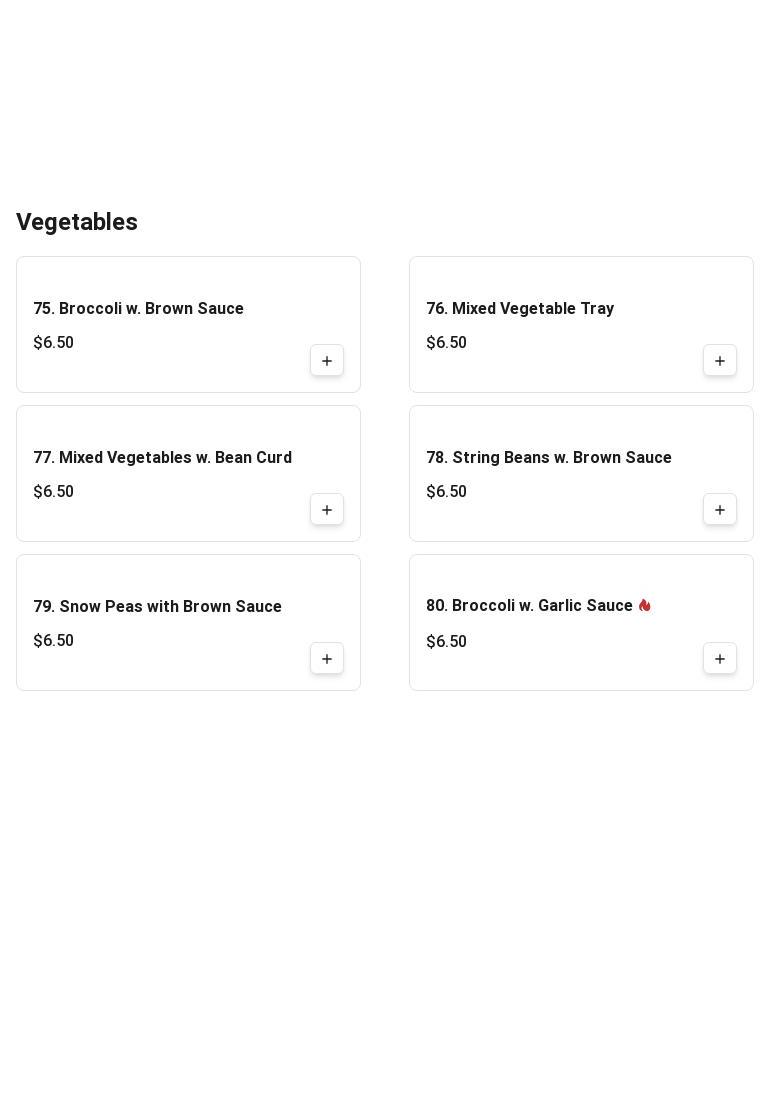Click price of String Beans w. Brown Sauce
770x1111 pixels.
pos(446,492)
